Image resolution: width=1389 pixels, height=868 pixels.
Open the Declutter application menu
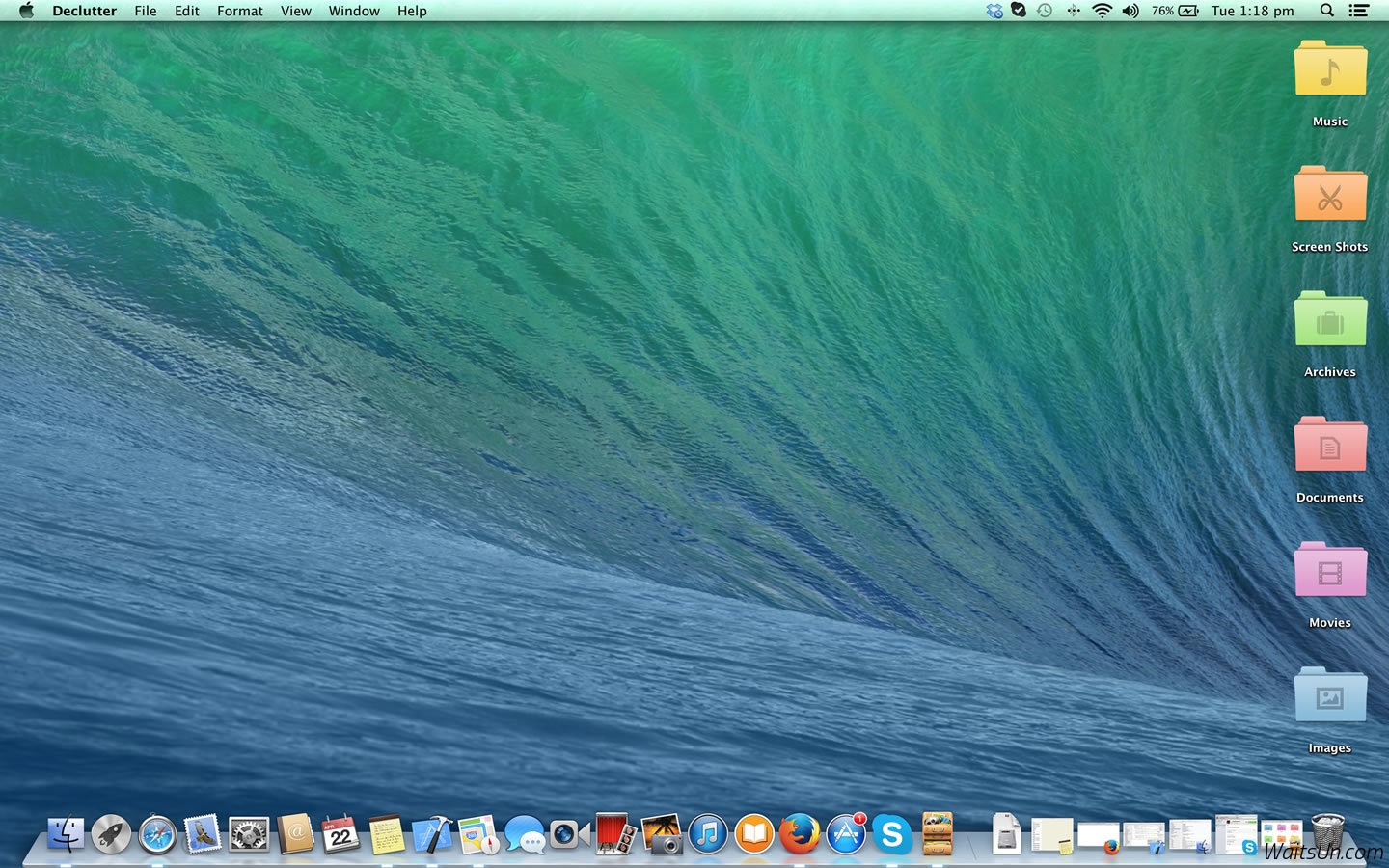click(x=84, y=11)
